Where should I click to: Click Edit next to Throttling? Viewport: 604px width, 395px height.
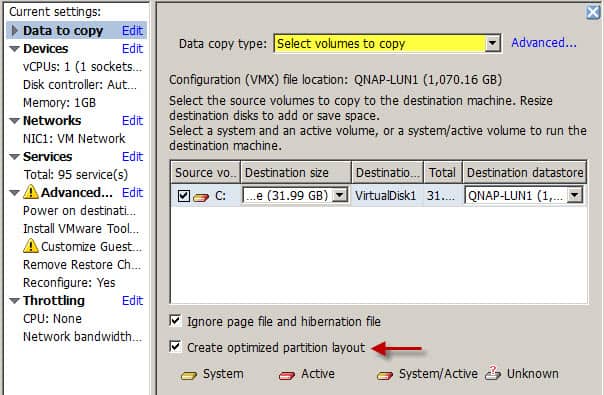point(133,301)
